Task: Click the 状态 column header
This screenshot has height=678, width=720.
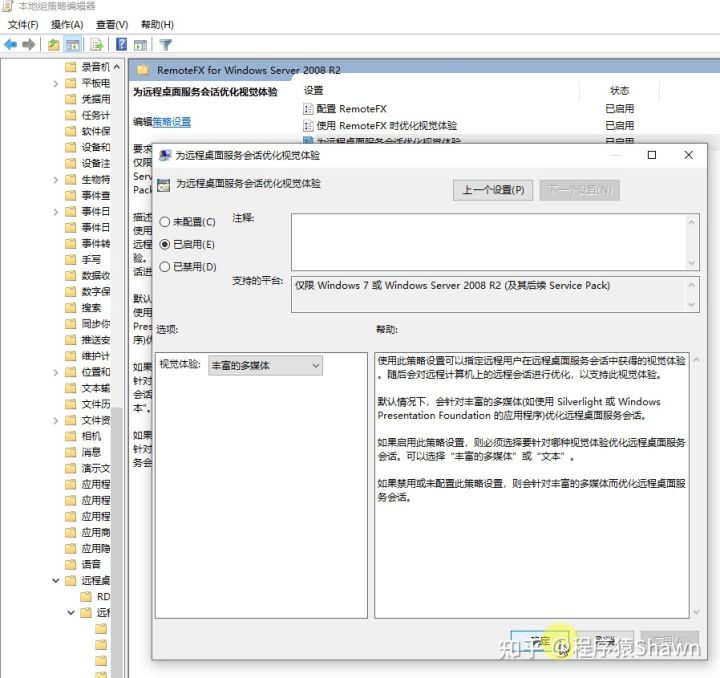Action: click(x=619, y=90)
